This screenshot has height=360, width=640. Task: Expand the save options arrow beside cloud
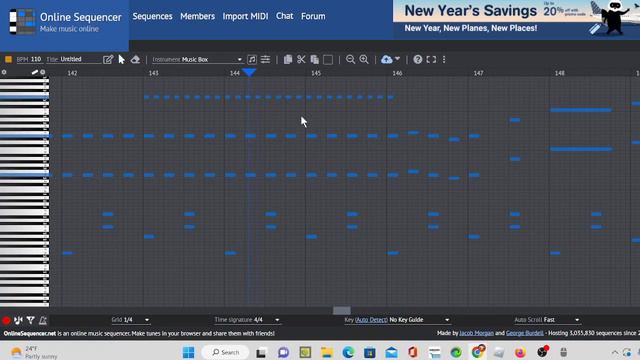(x=398, y=59)
